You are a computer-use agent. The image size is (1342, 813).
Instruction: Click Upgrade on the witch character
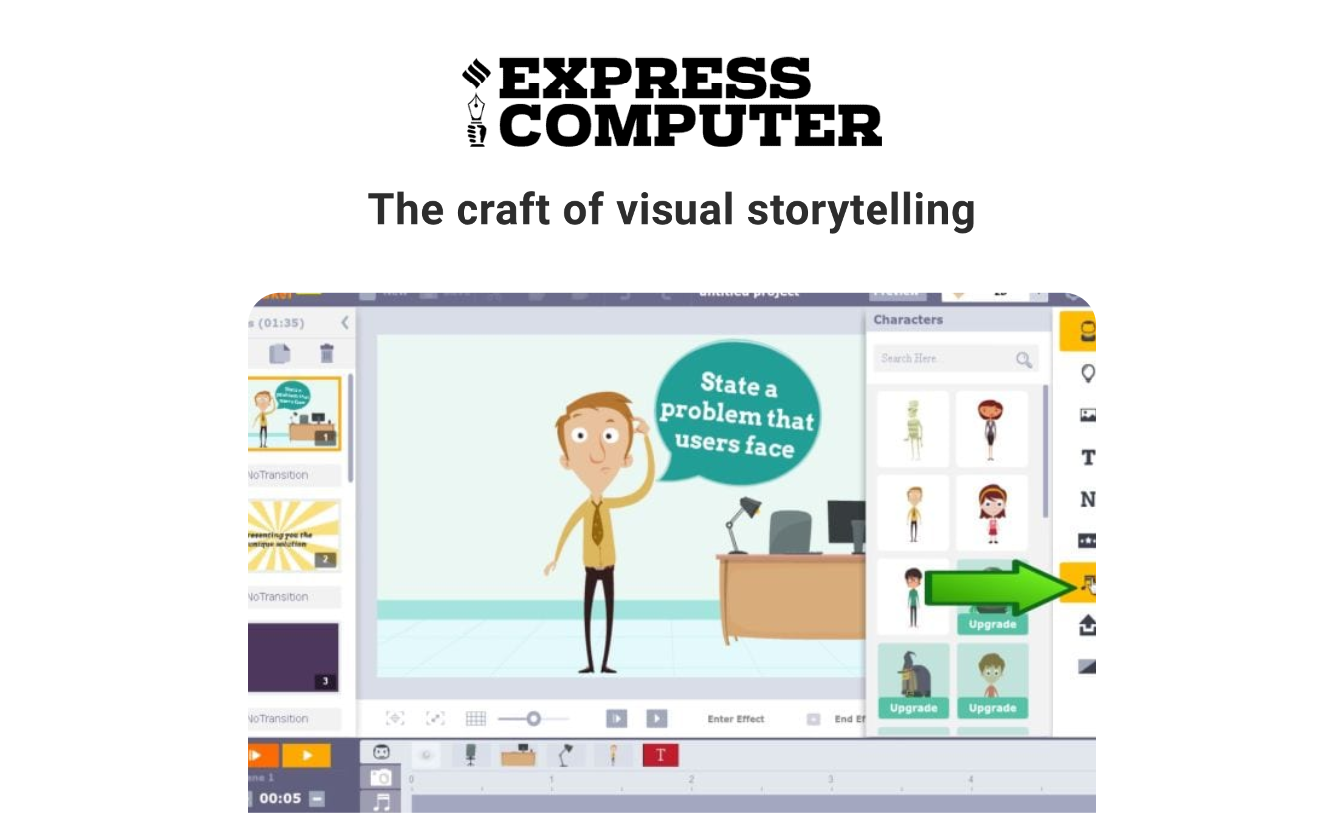913,708
